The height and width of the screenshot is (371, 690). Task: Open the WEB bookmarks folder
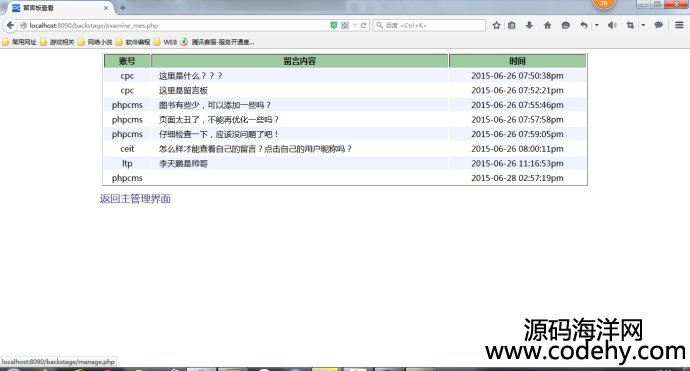165,42
